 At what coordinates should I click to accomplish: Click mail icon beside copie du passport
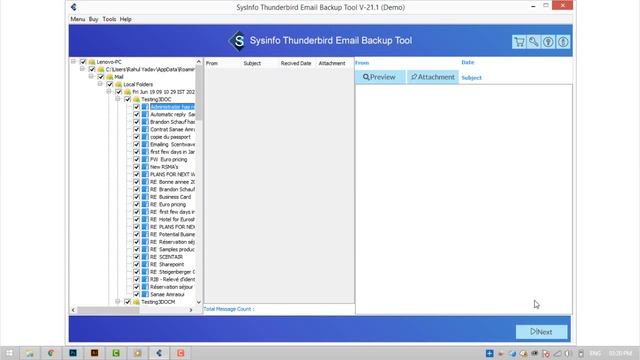(x=145, y=137)
